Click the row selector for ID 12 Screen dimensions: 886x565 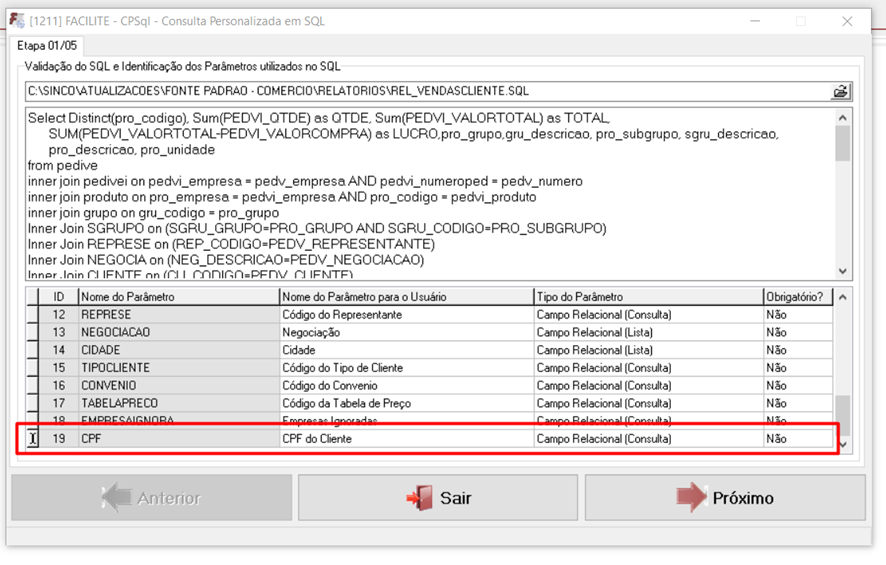click(33, 315)
